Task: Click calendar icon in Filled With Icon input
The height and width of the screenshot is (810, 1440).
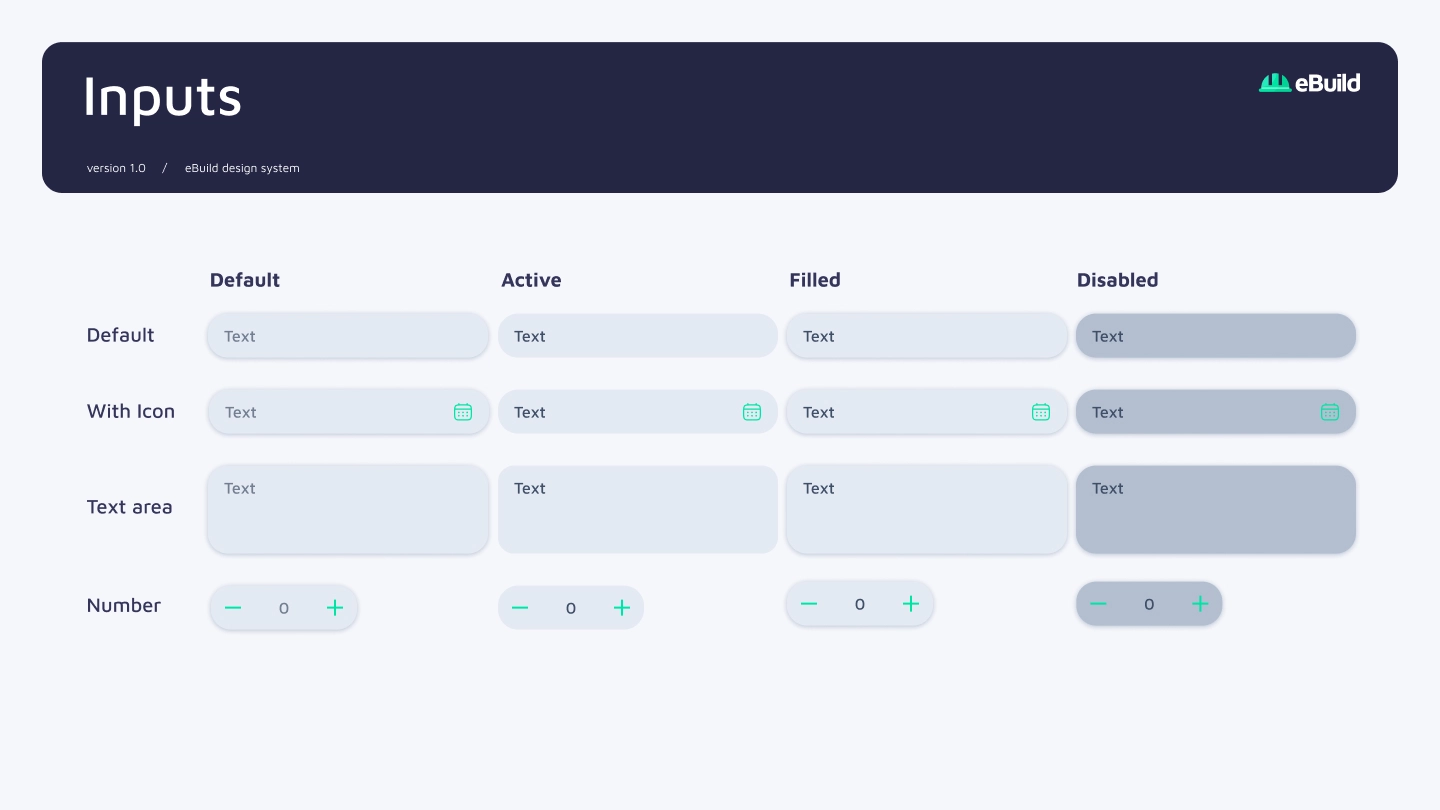Action: (1041, 412)
